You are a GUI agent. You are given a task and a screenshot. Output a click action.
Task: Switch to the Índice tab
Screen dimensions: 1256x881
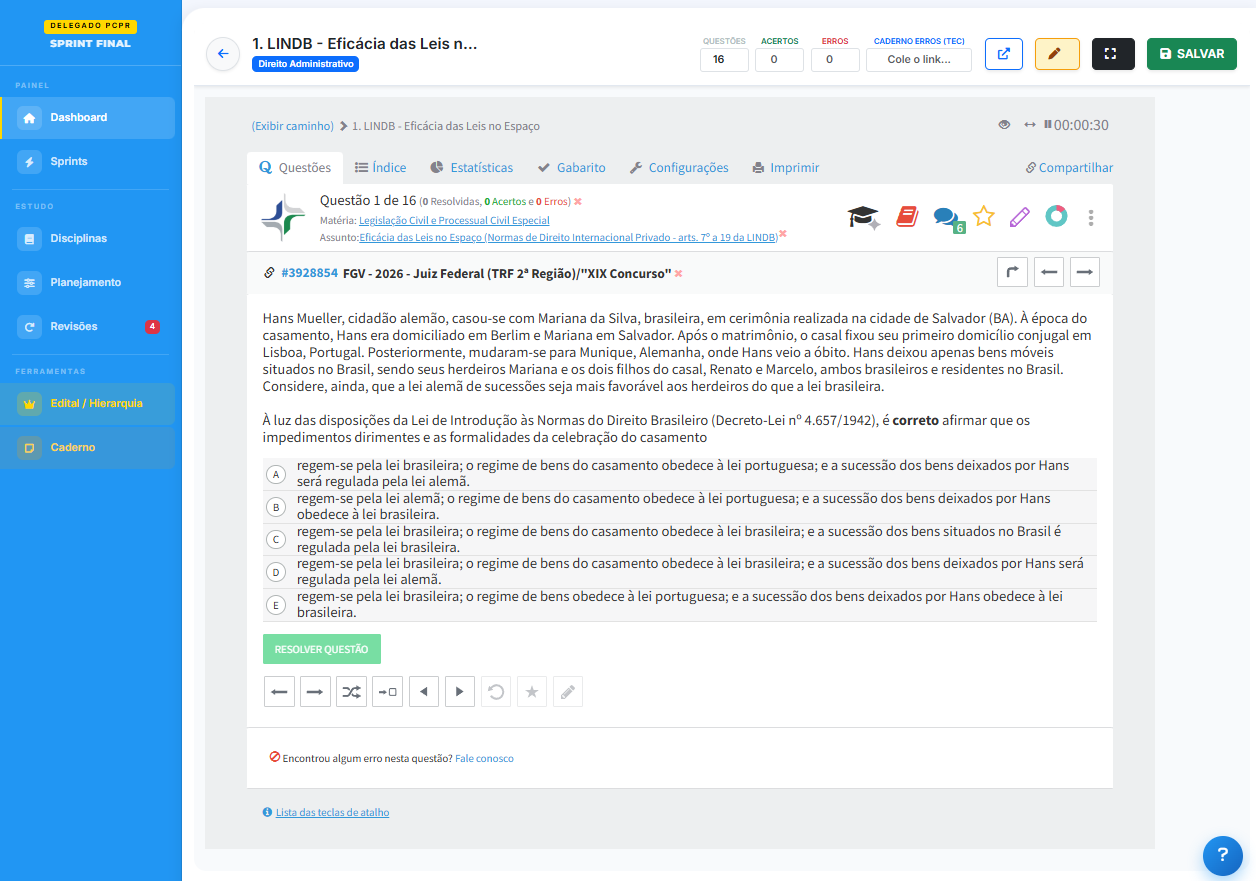[x=381, y=168]
